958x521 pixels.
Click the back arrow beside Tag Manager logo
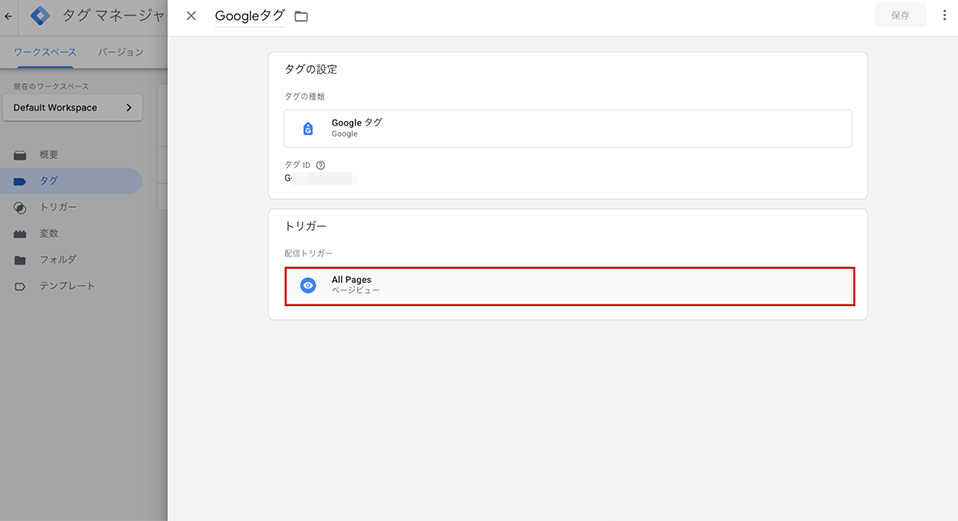click(x=9, y=16)
